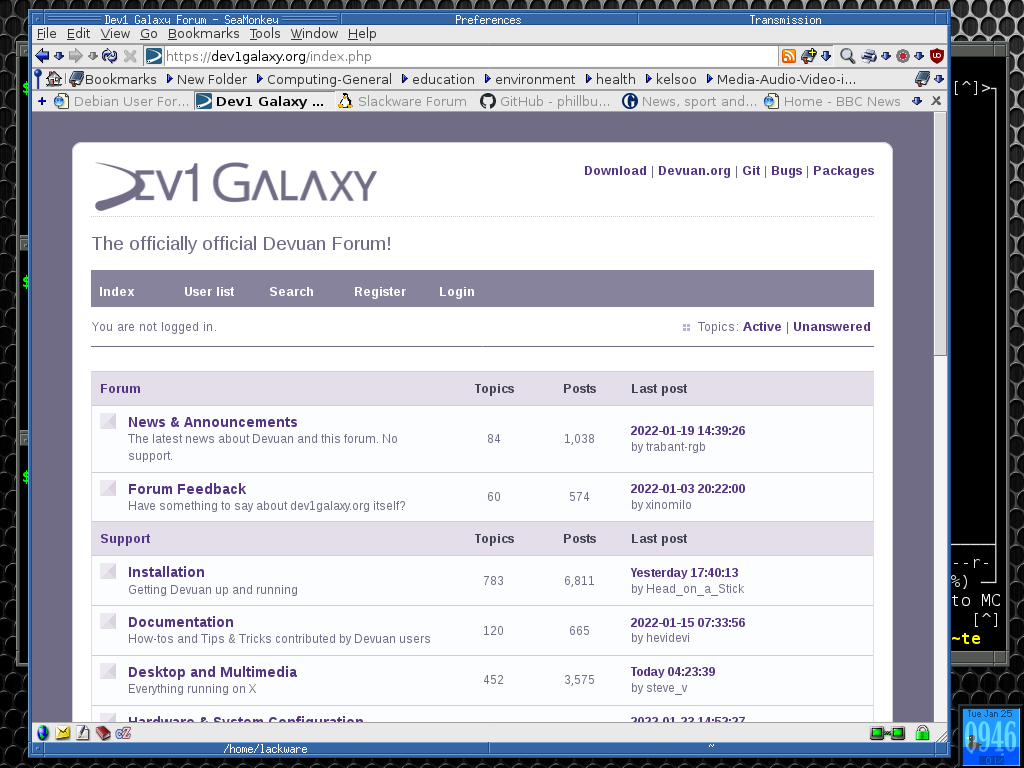Image resolution: width=1024 pixels, height=768 pixels.
Task: Open the Installation forum
Action: (166, 572)
